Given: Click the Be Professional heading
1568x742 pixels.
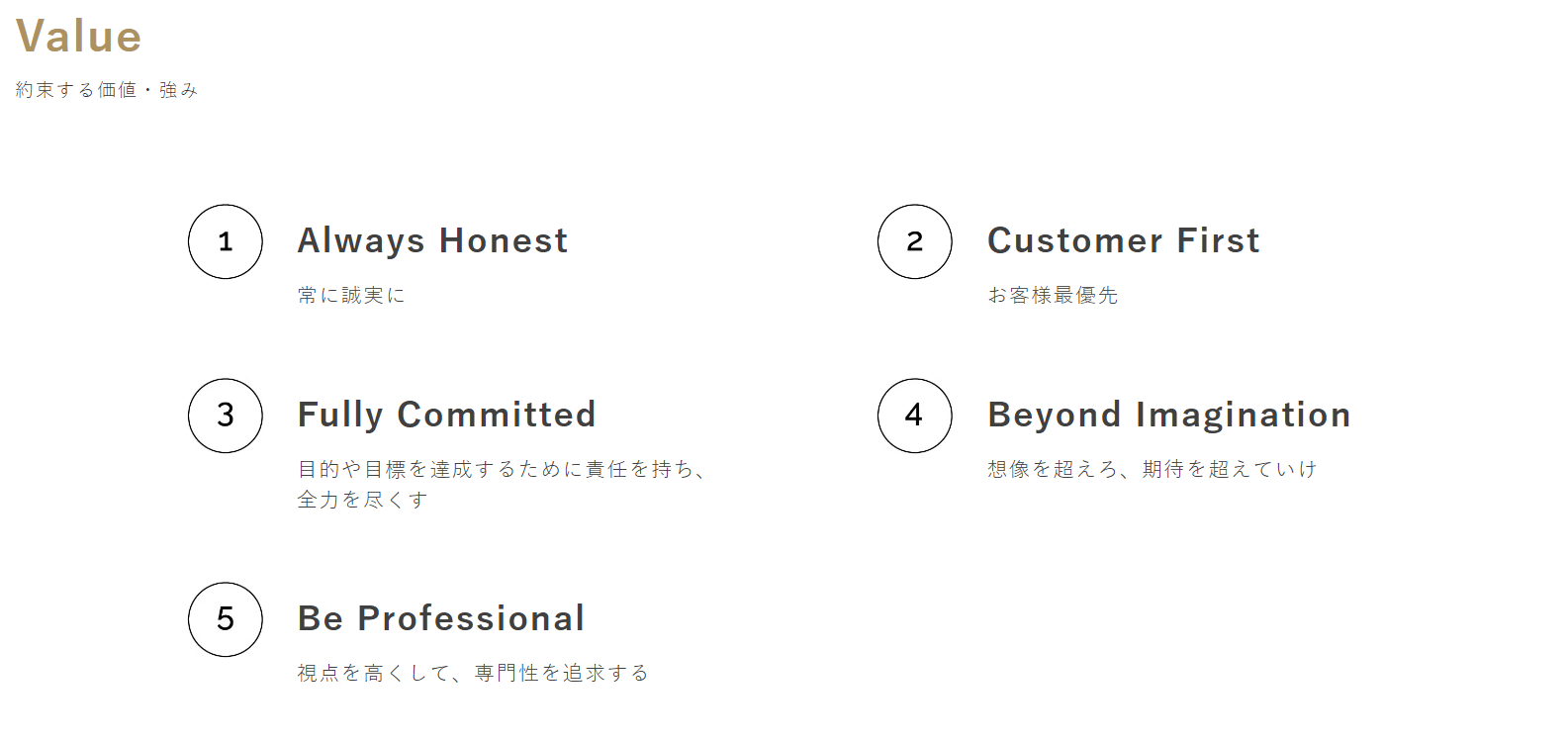Looking at the screenshot, I should pyautogui.click(x=441, y=618).
